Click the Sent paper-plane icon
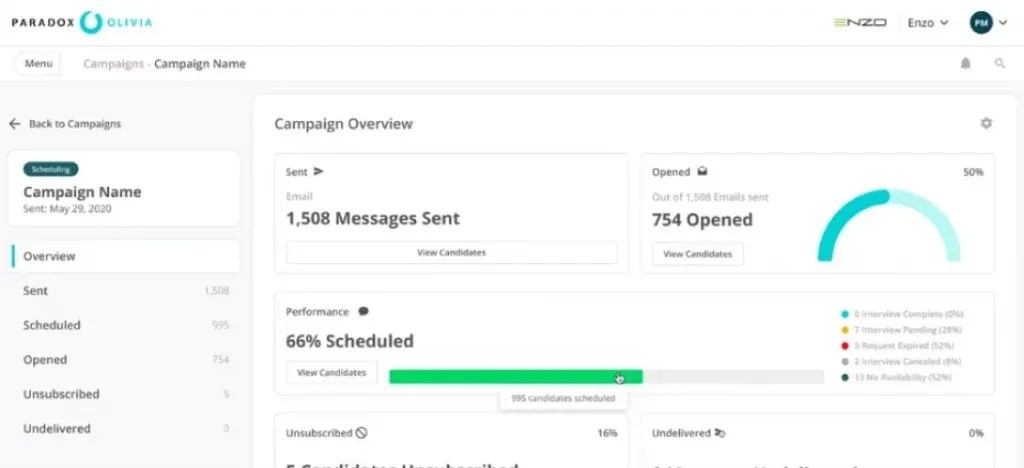This screenshot has width=1024, height=468. [x=319, y=172]
